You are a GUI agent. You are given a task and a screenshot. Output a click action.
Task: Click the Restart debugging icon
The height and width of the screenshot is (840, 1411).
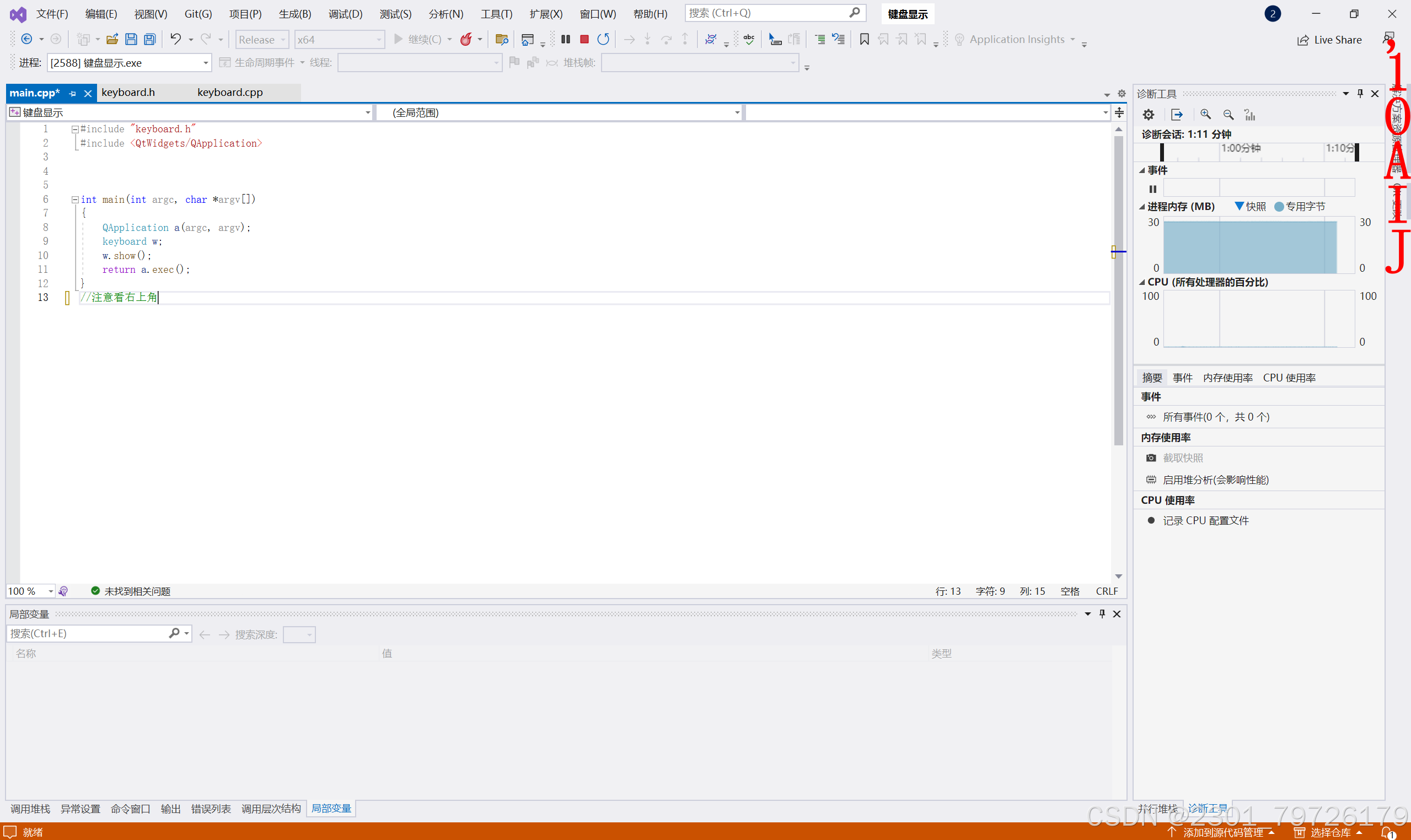click(604, 39)
